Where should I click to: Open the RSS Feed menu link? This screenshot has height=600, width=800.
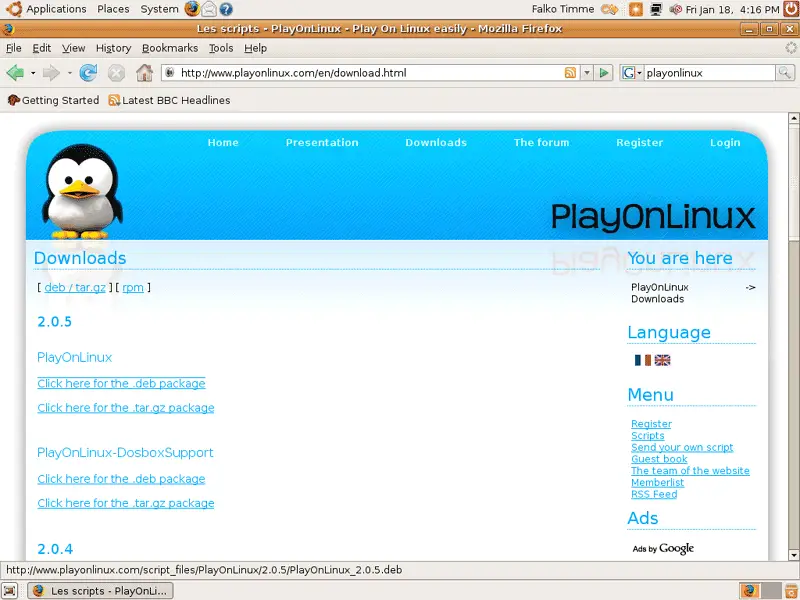coord(654,494)
